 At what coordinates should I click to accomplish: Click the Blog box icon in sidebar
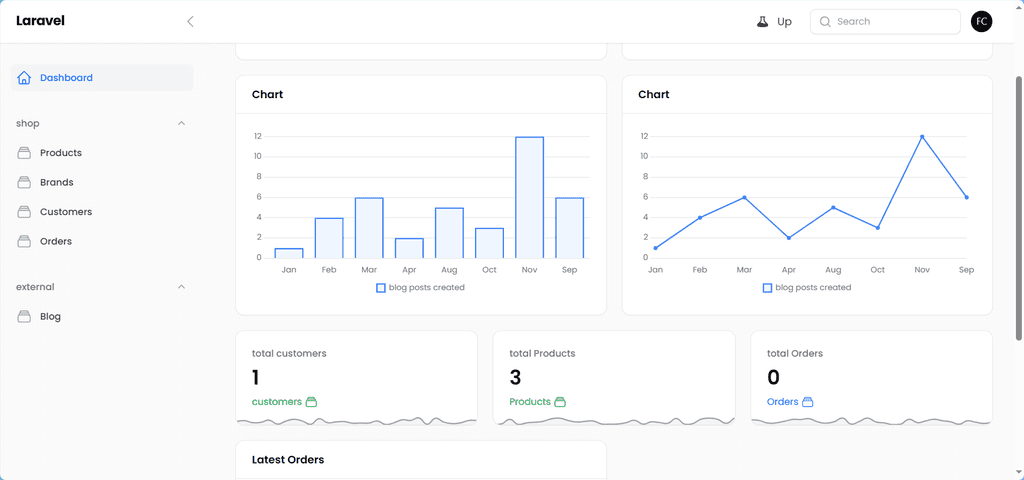point(24,316)
